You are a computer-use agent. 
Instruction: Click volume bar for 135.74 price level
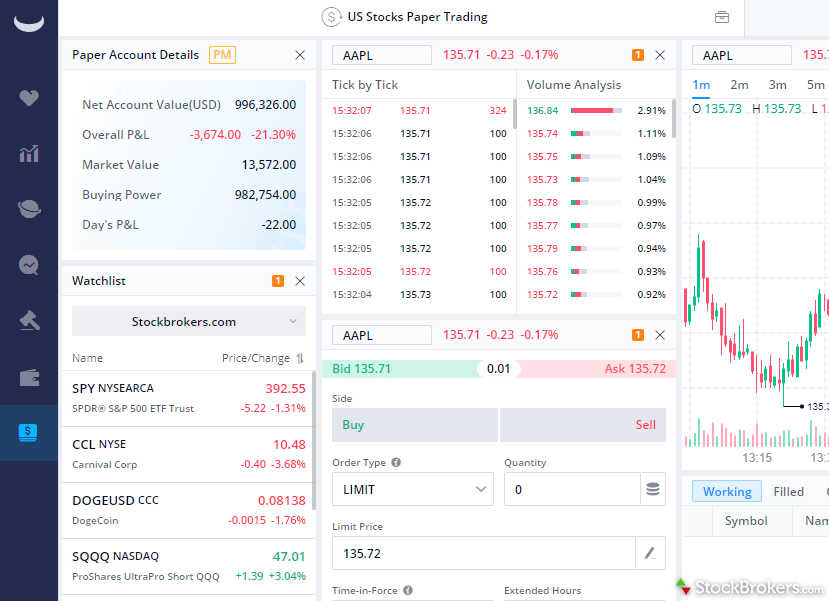pos(596,134)
